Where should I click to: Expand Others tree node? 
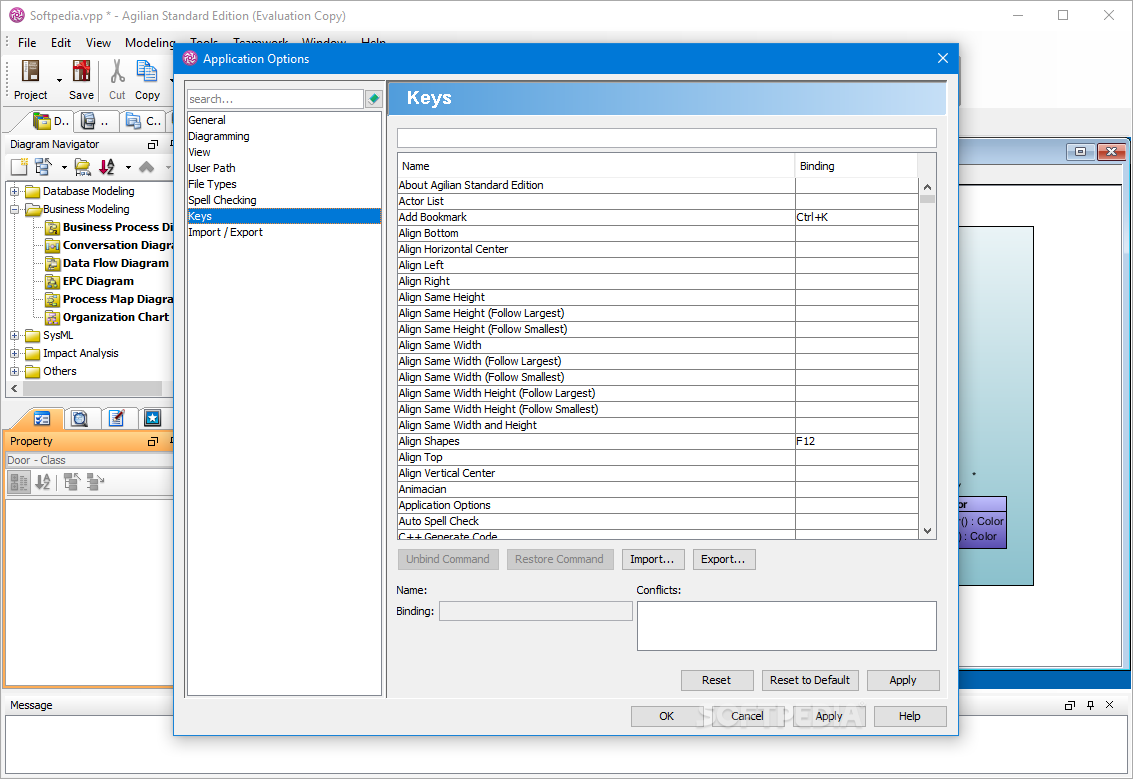(x=14, y=371)
